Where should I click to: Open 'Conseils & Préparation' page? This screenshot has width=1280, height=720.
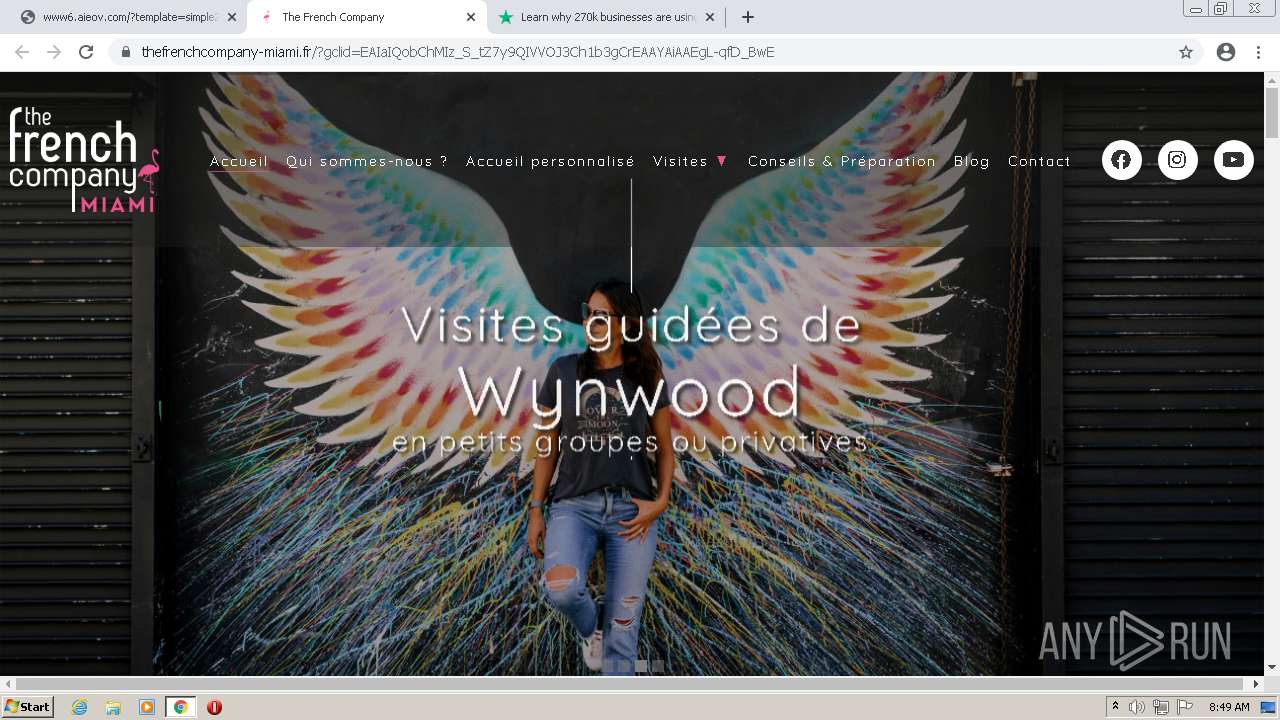(x=842, y=161)
